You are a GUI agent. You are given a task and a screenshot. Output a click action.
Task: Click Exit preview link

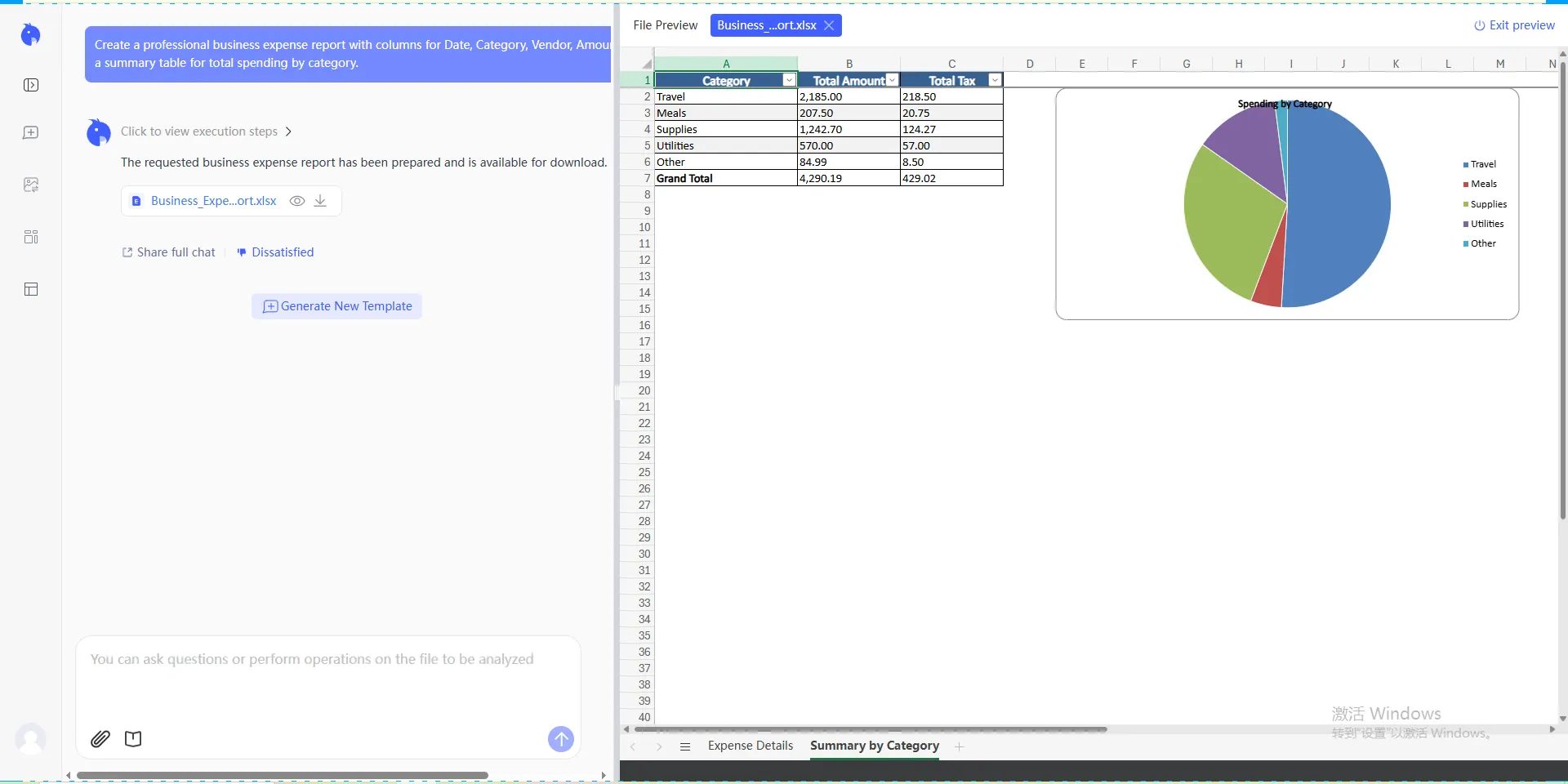(x=1514, y=25)
